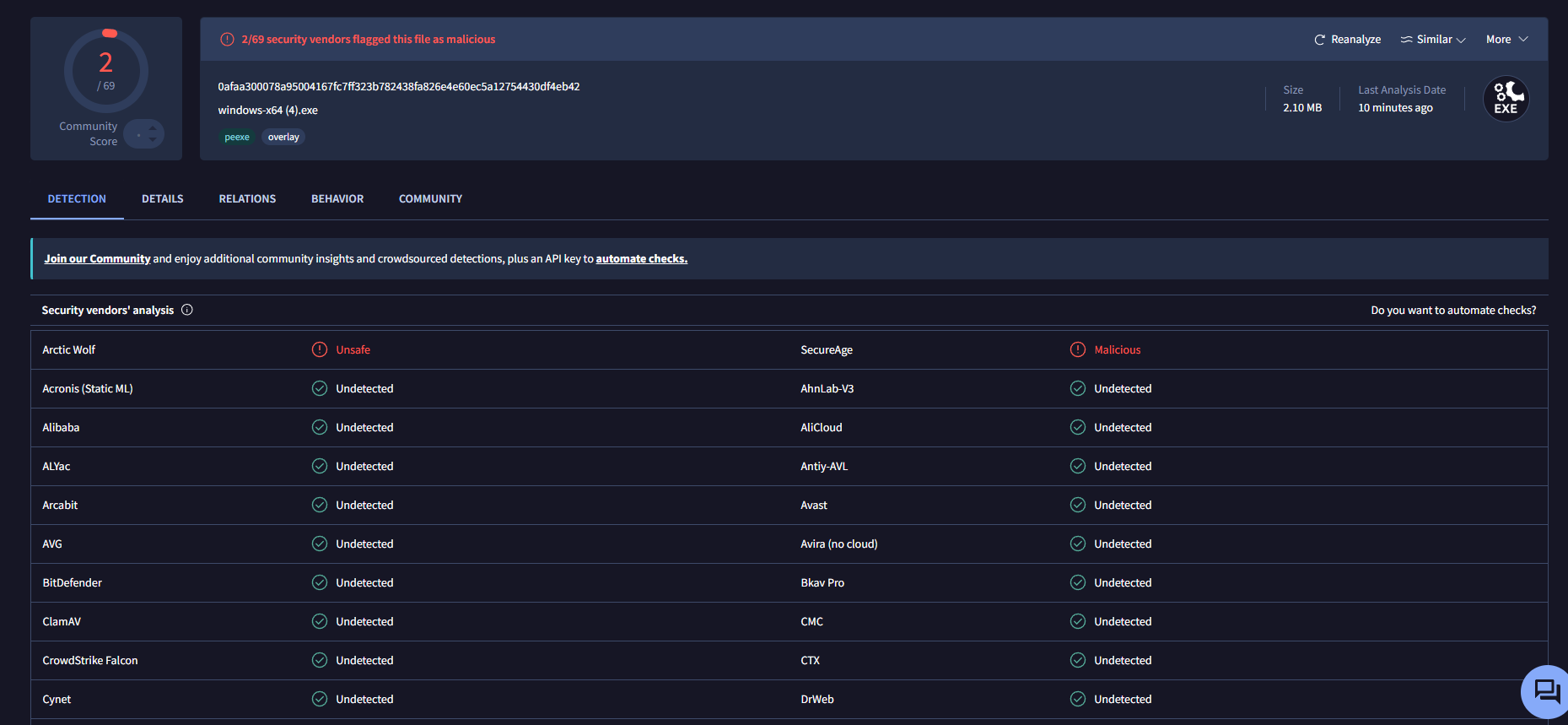
Task: Click the CTX undetected check icon
Action: click(x=1078, y=660)
